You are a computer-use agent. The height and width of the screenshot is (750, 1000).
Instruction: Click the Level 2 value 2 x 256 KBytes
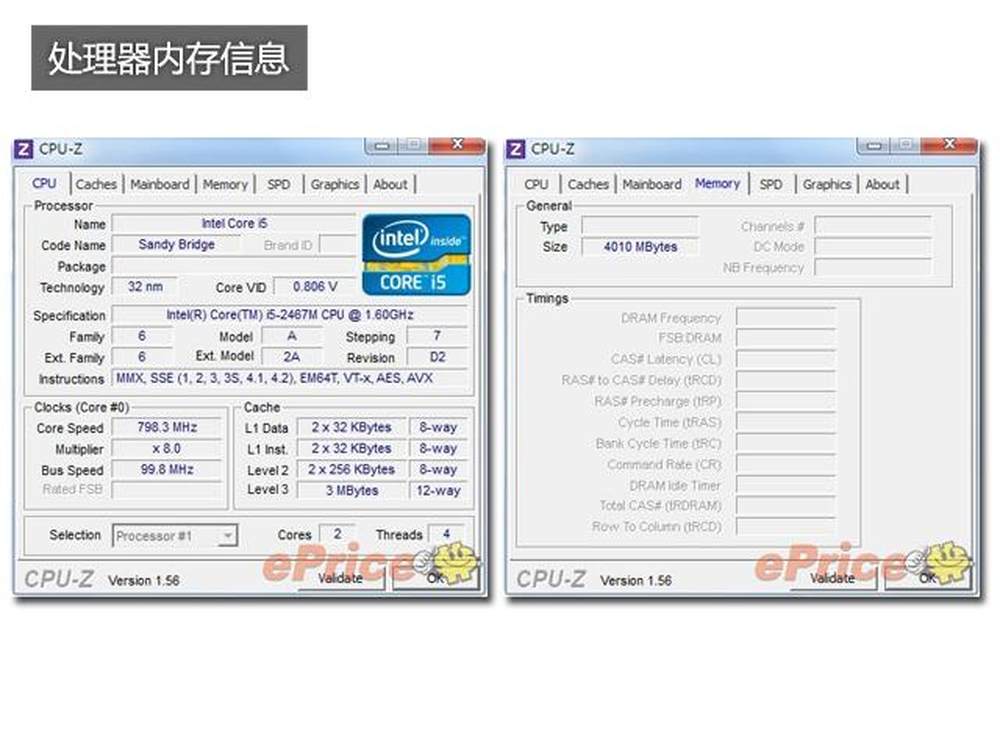point(351,470)
